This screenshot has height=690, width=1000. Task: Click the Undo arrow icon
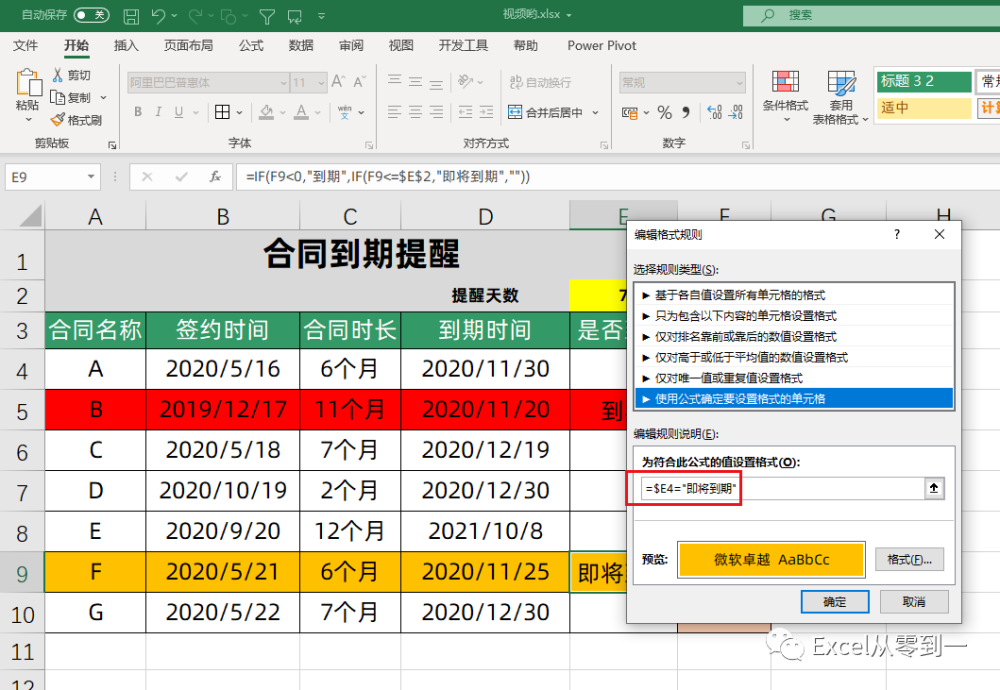coord(158,16)
